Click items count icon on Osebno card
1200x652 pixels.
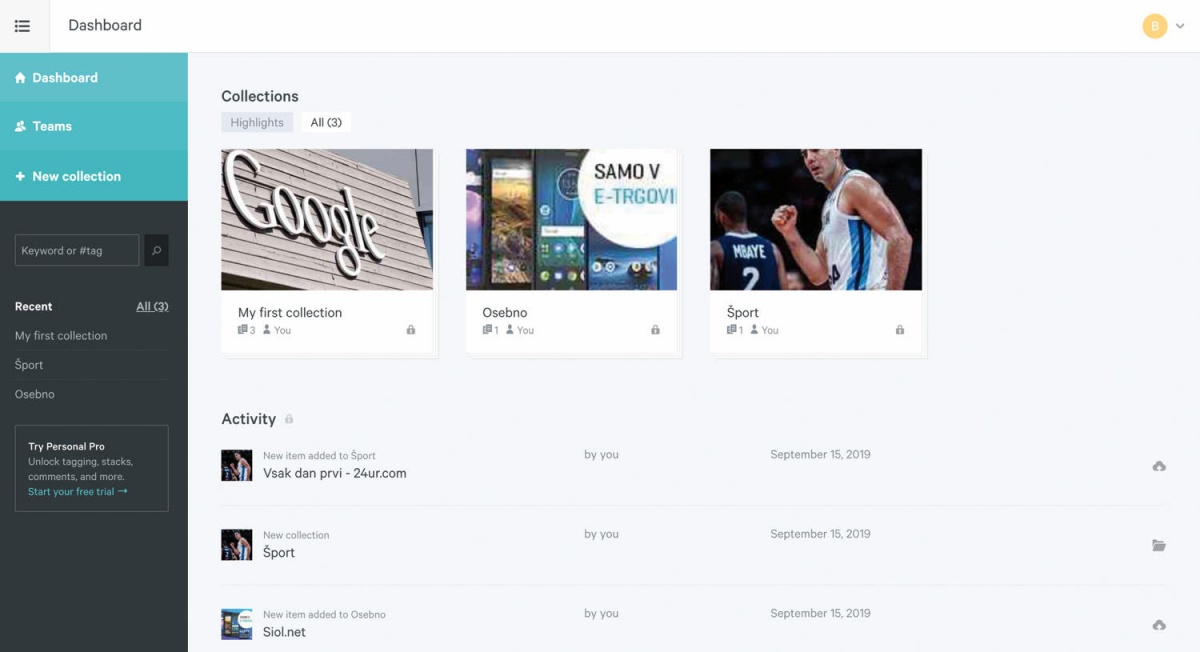pyautogui.click(x=487, y=330)
